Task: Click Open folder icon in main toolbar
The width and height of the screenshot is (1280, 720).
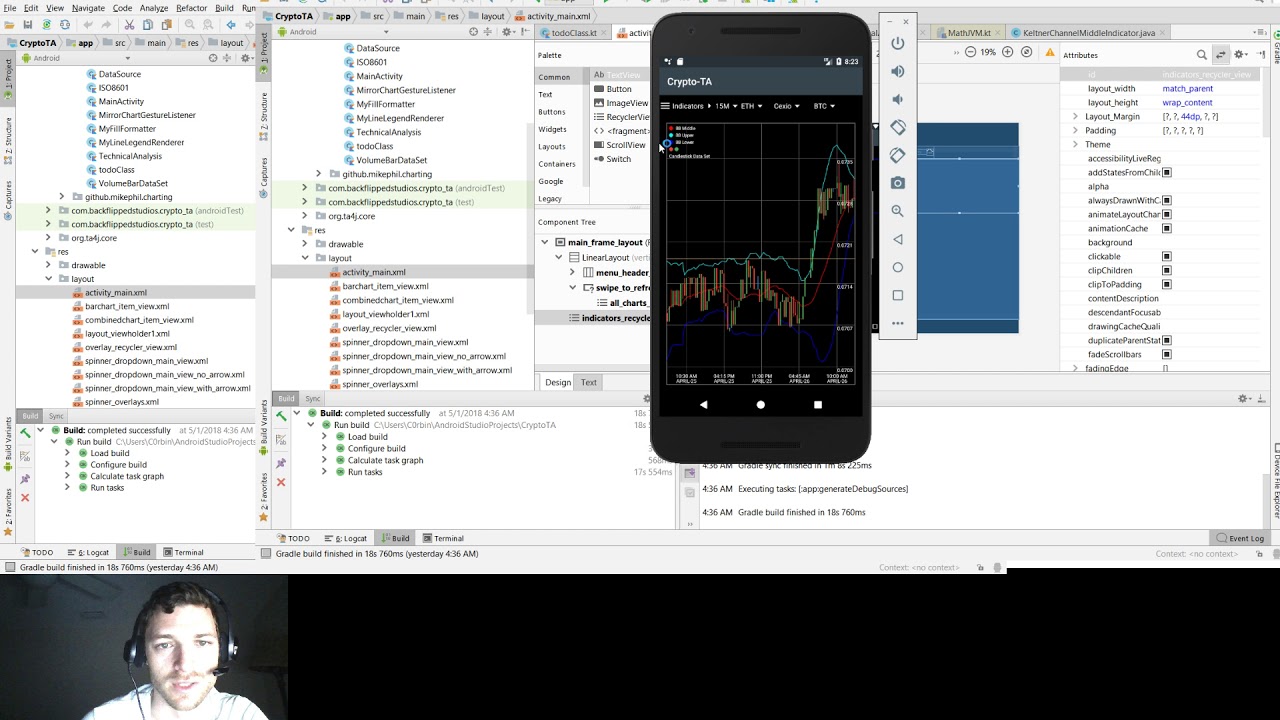Action: 10,24
